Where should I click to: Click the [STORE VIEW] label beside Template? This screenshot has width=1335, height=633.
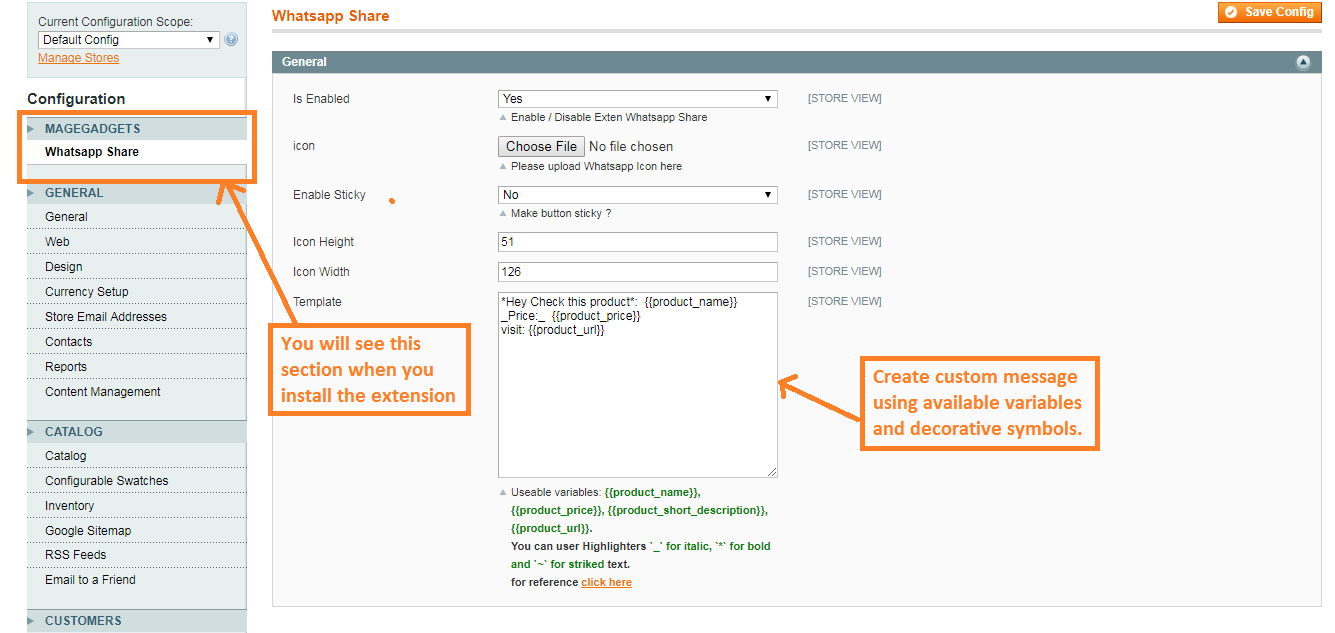845,301
